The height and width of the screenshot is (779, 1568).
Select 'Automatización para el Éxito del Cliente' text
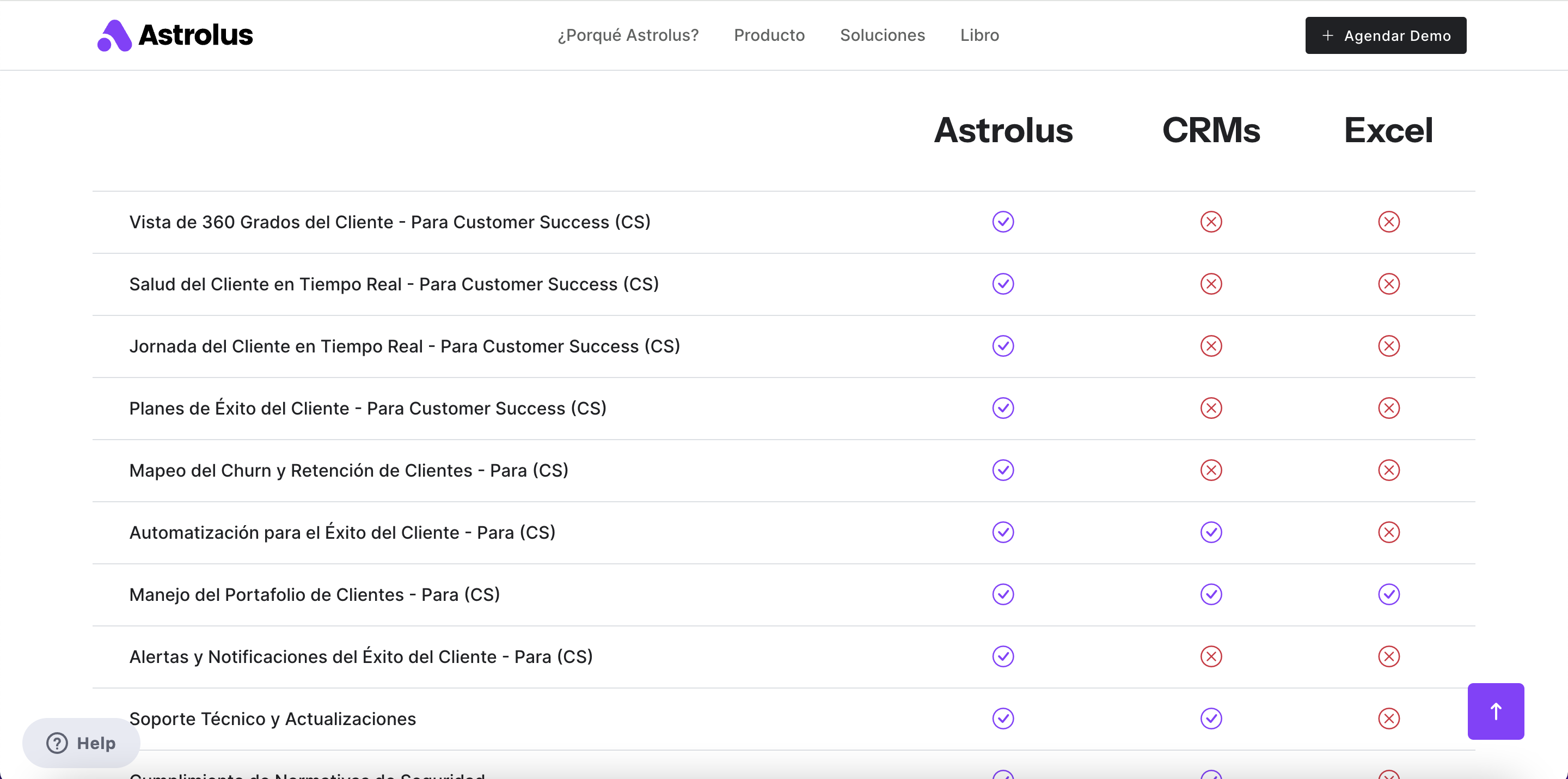pos(294,532)
